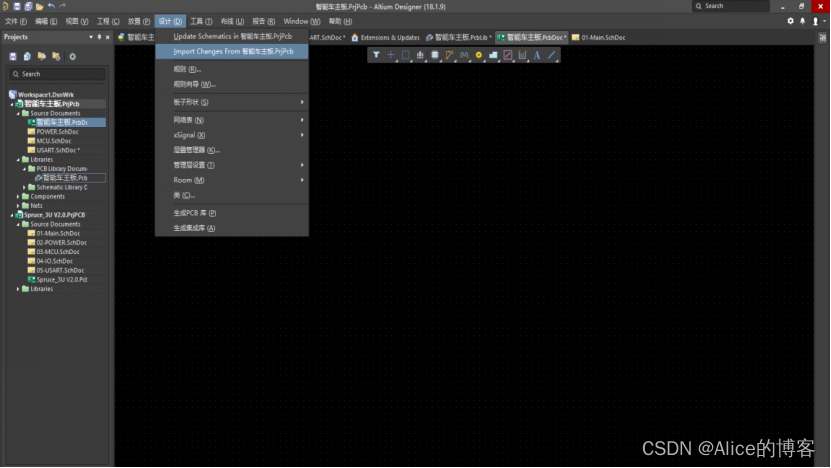Viewport: 831px width, 468px height.
Task: Open the 文件 (F) menu
Action: click(16, 21)
